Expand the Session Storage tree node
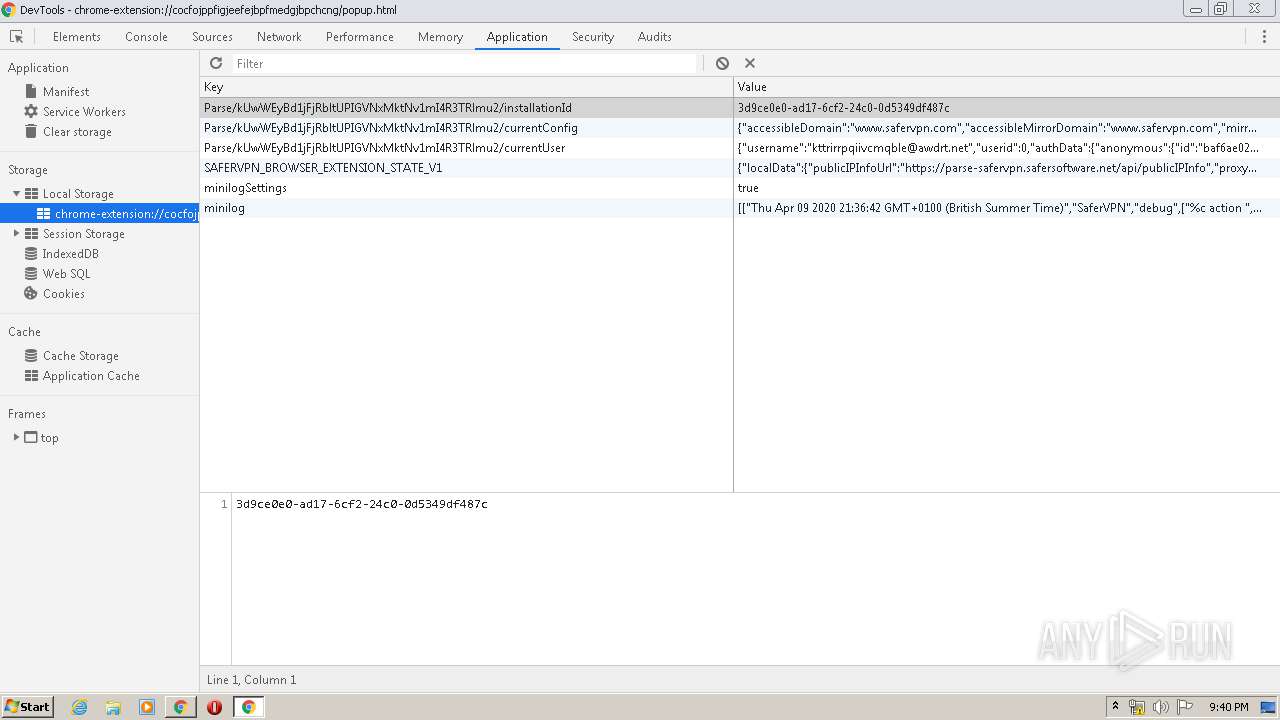The image size is (1280, 720). (x=17, y=233)
